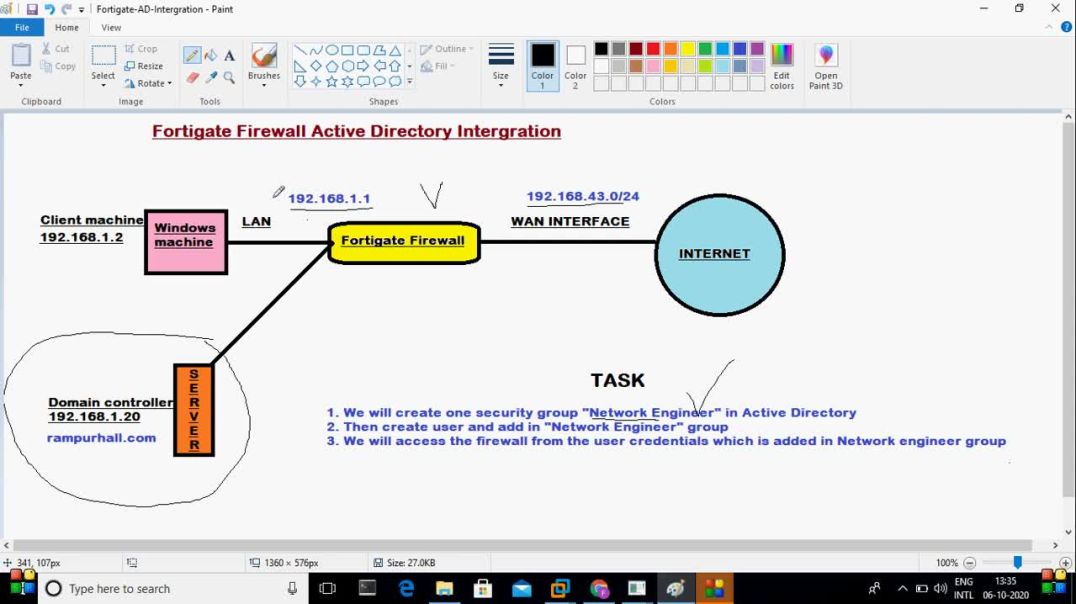Pick the red color swatch
The width and height of the screenshot is (1076, 604).
pyautogui.click(x=653, y=49)
